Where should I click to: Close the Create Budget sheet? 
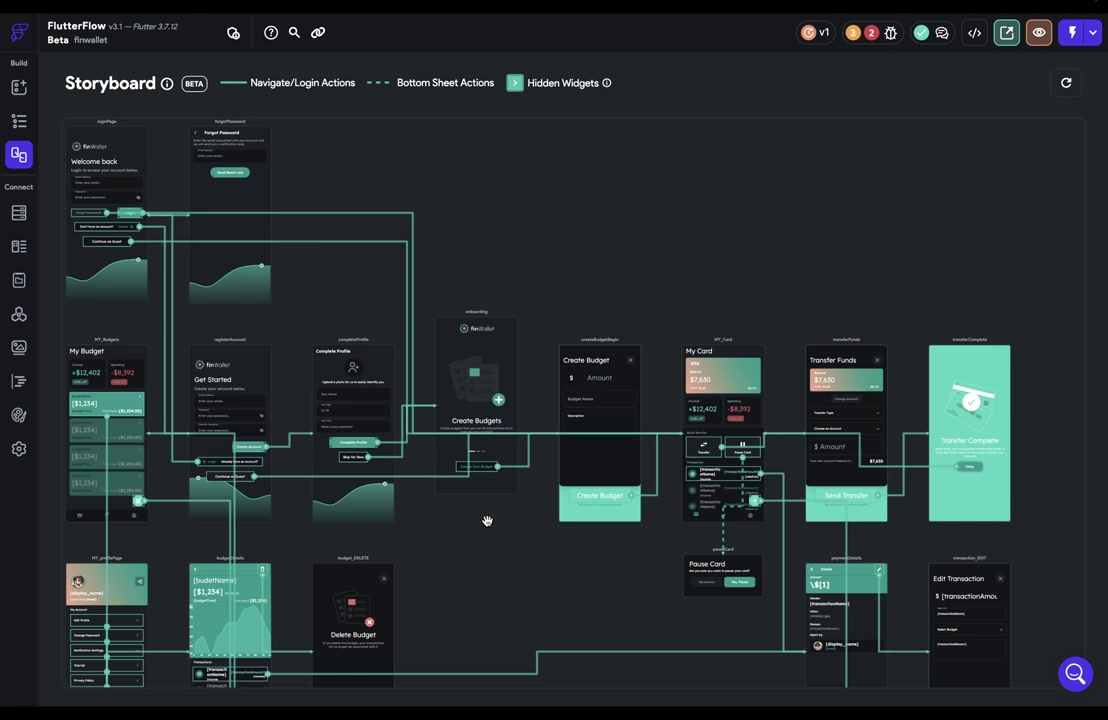pyautogui.click(x=630, y=360)
